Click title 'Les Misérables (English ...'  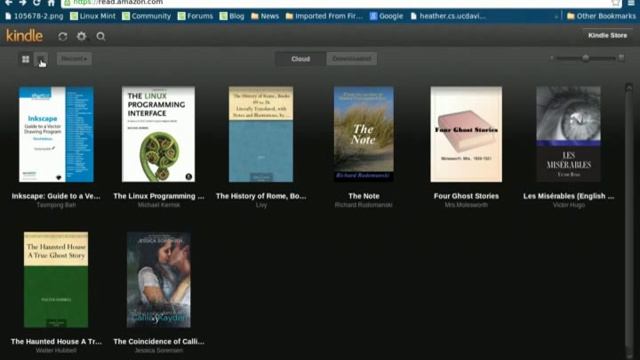pyautogui.click(x=569, y=196)
